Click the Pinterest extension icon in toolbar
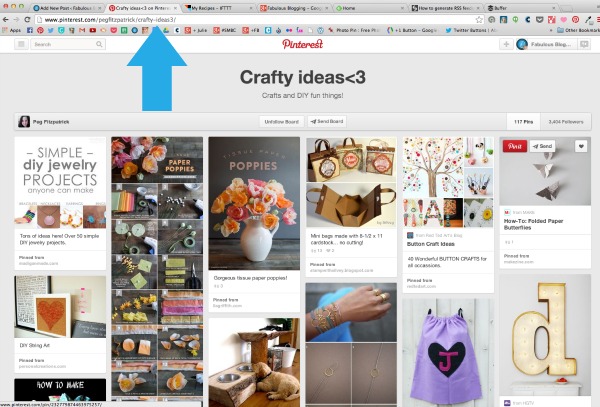600x407 pixels. tap(576, 19)
